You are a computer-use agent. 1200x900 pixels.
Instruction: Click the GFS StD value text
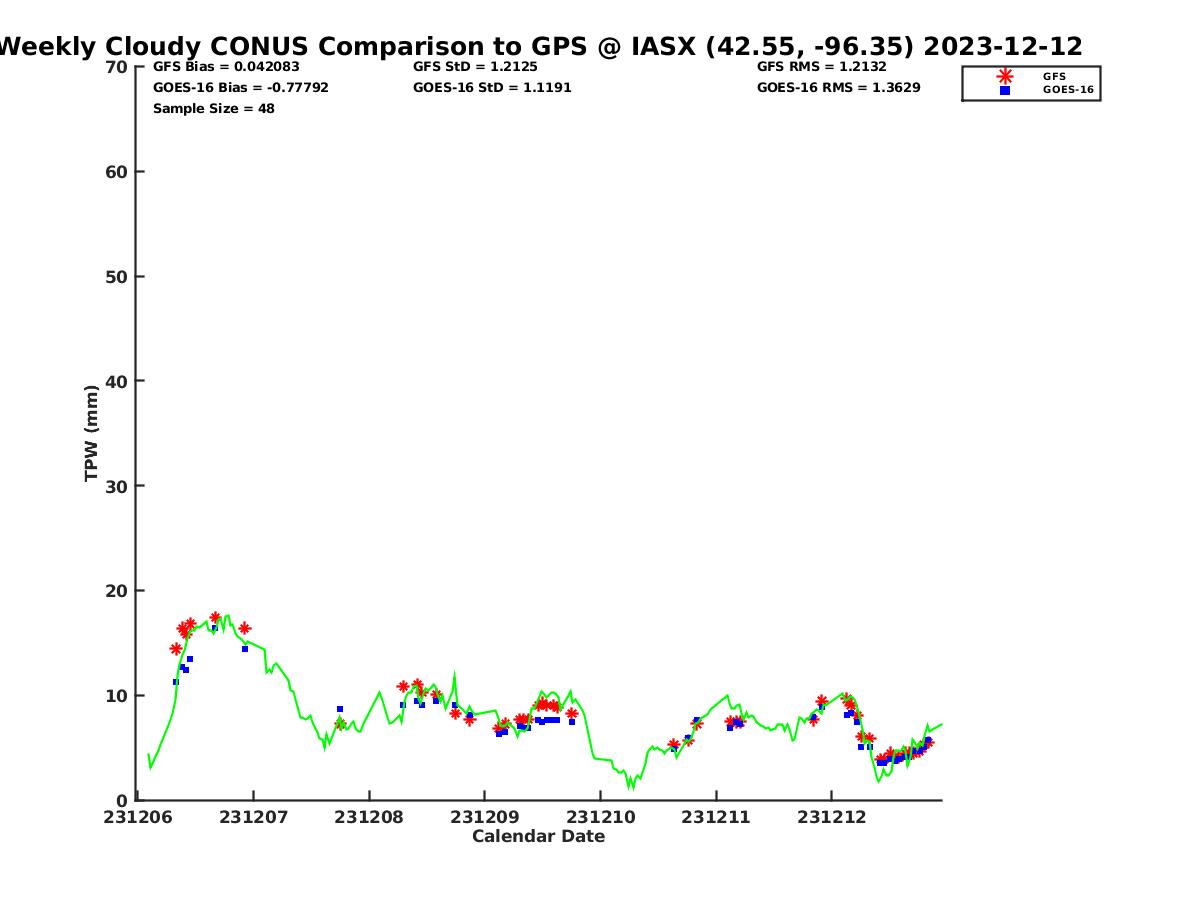(x=475, y=66)
